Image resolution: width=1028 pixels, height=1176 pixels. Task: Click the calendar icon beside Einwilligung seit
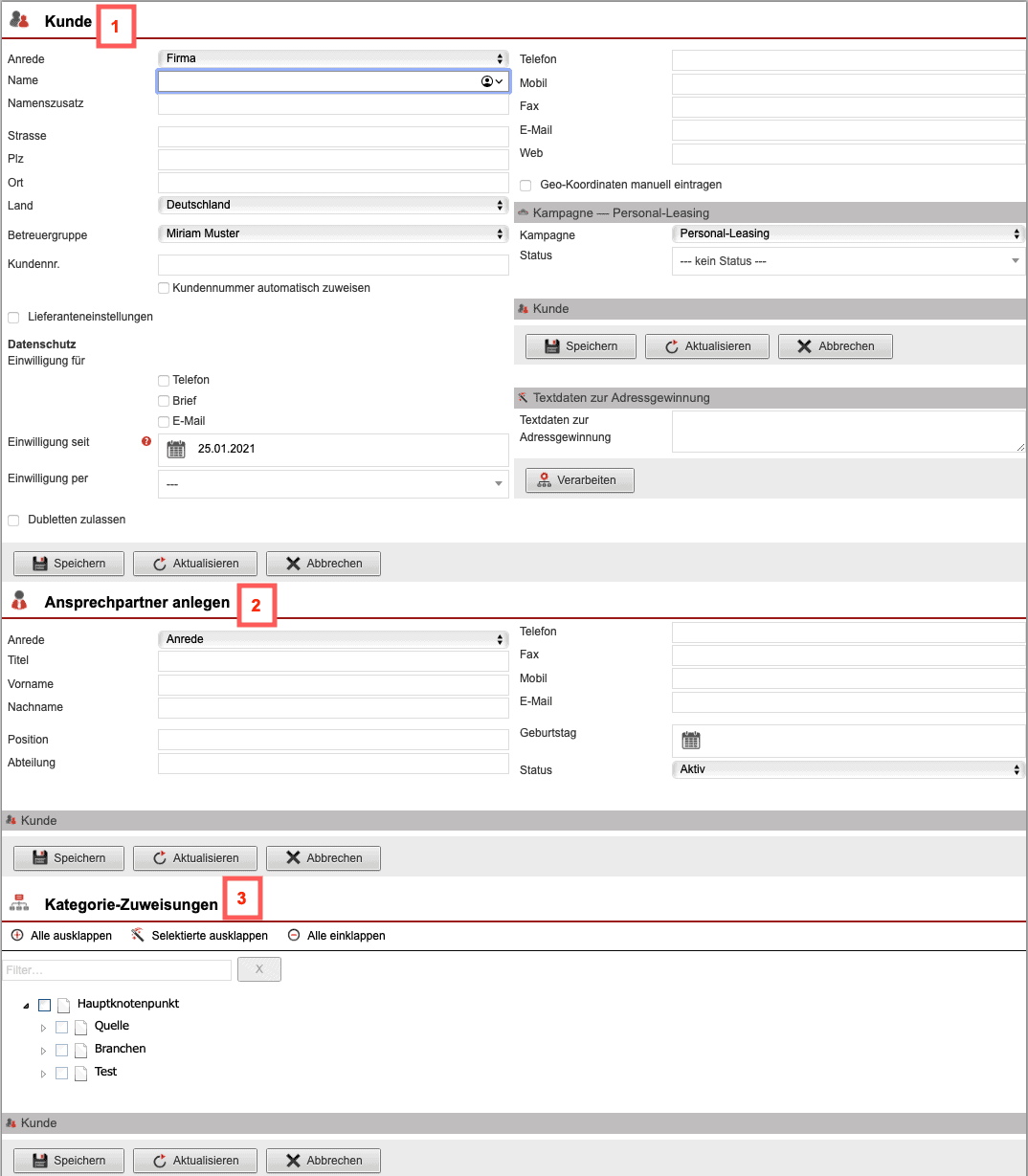tap(176, 449)
